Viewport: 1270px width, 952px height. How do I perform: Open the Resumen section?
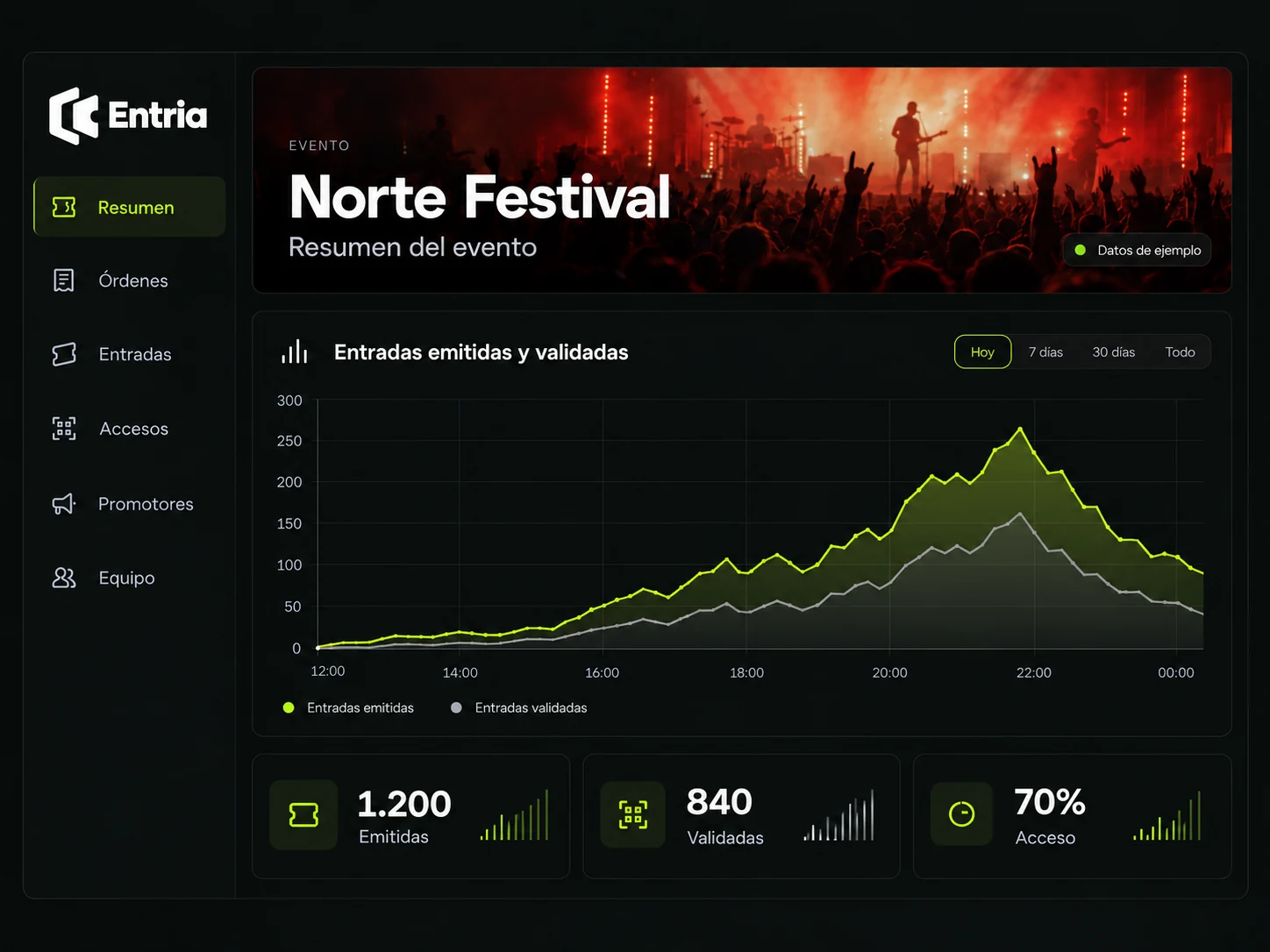130,207
